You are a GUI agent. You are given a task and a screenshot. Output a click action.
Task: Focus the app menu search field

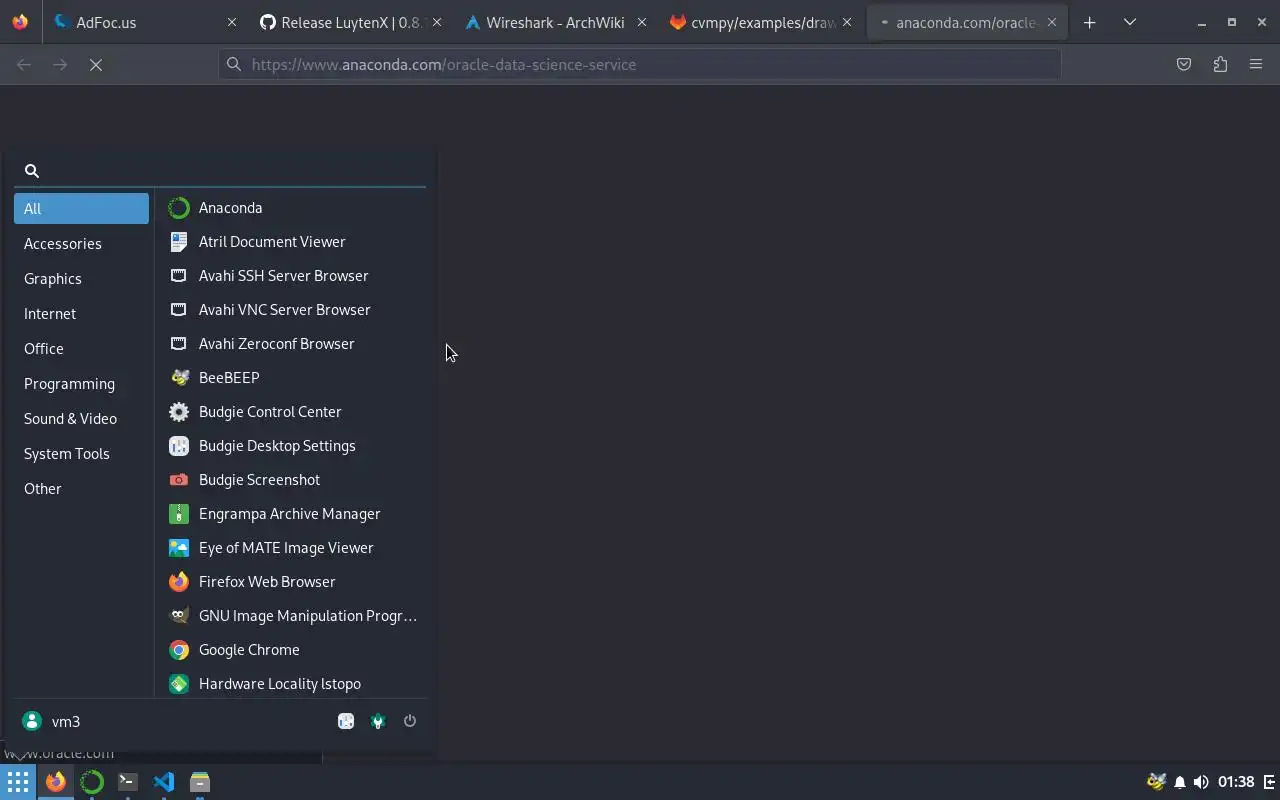pos(220,171)
